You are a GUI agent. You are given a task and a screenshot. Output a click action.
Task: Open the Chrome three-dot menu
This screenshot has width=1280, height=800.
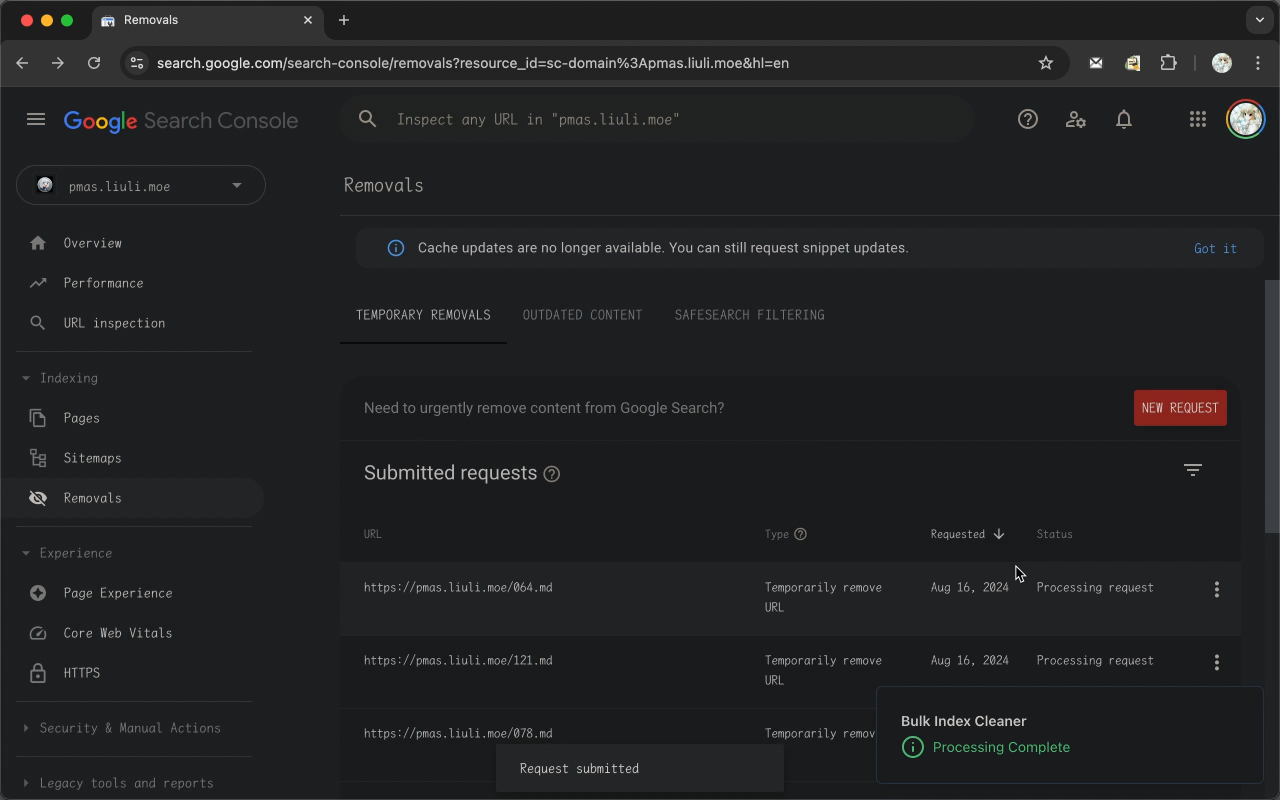[x=1258, y=63]
